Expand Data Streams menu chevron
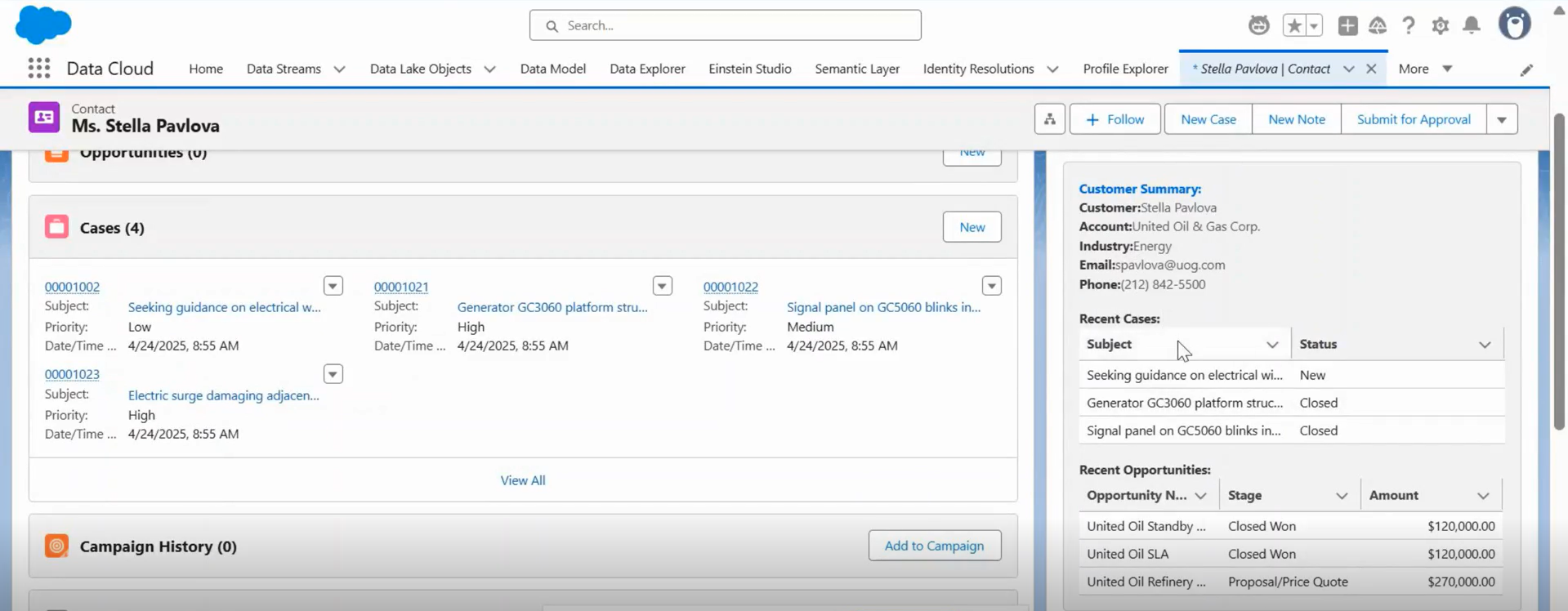This screenshot has height=611, width=1568. pyautogui.click(x=339, y=69)
